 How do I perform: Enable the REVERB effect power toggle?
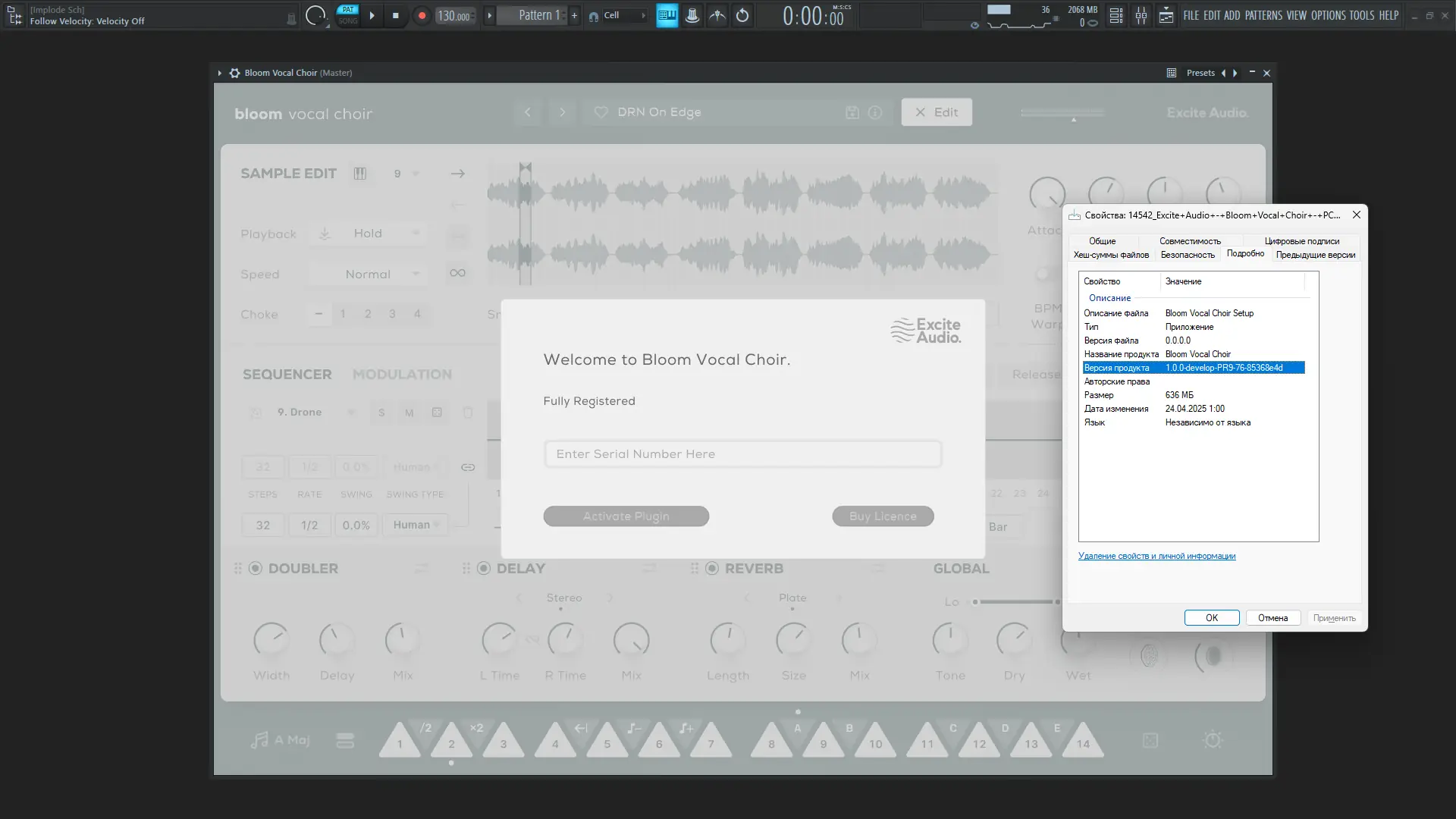712,568
